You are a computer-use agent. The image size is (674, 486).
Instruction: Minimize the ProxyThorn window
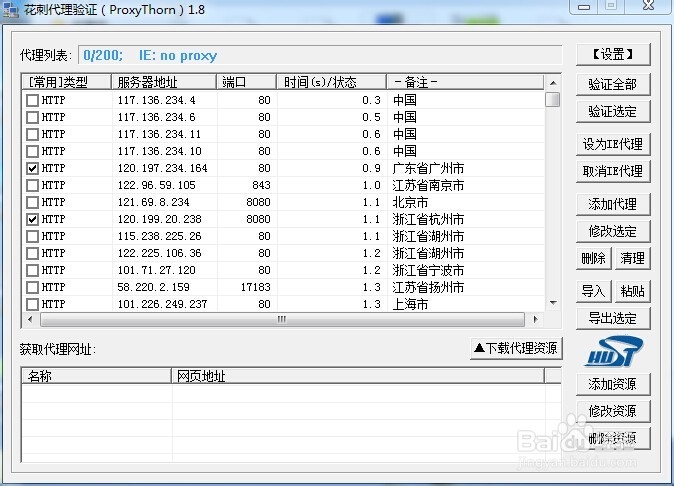coord(584,6)
